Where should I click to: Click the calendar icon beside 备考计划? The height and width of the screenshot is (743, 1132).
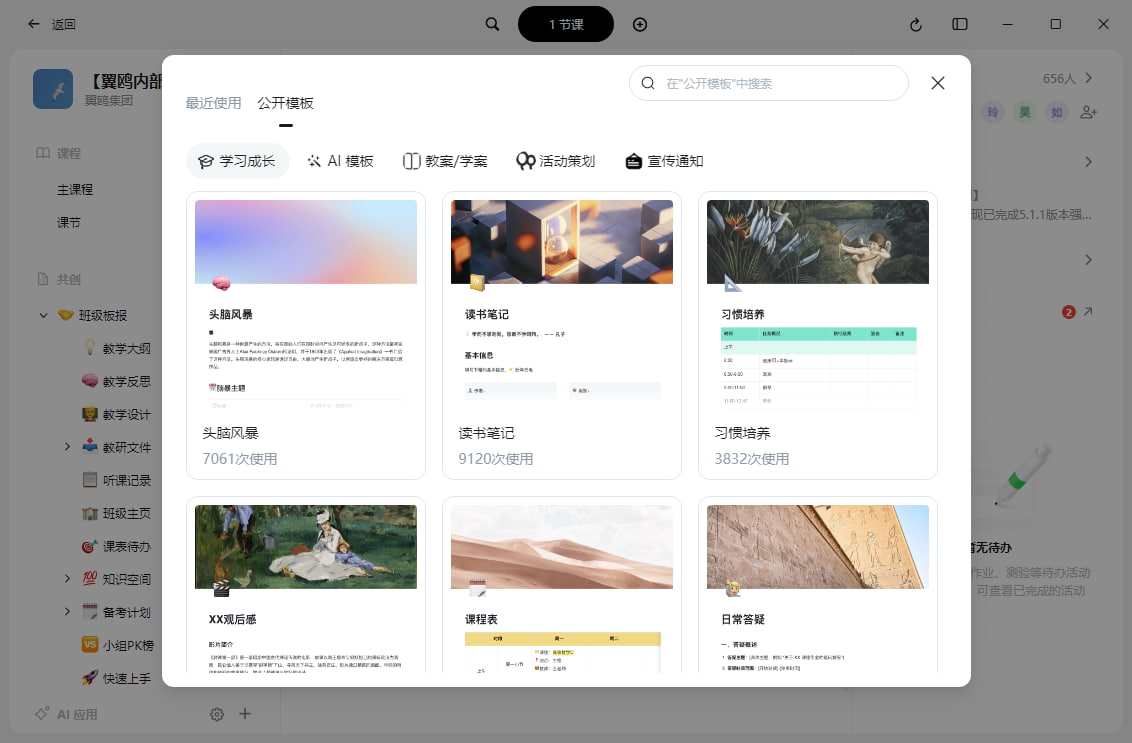[x=90, y=612]
